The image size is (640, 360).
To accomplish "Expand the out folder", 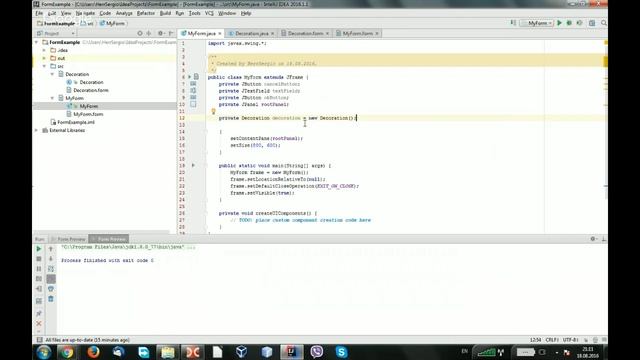I will tap(44, 58).
